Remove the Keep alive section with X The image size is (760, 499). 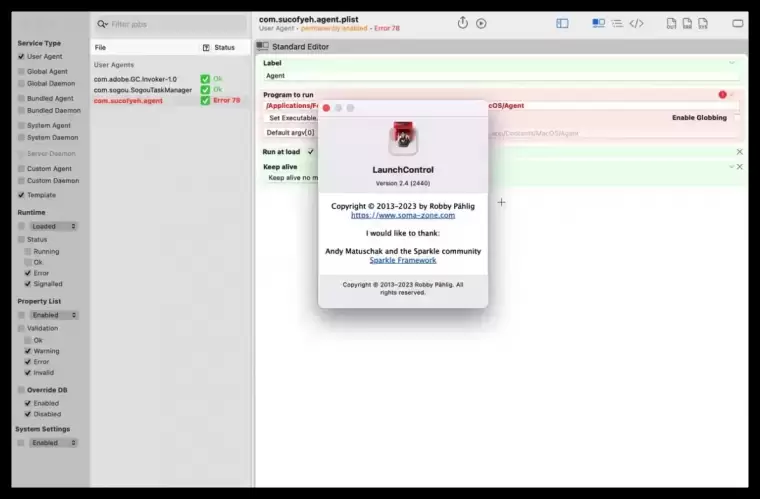pyautogui.click(x=740, y=167)
